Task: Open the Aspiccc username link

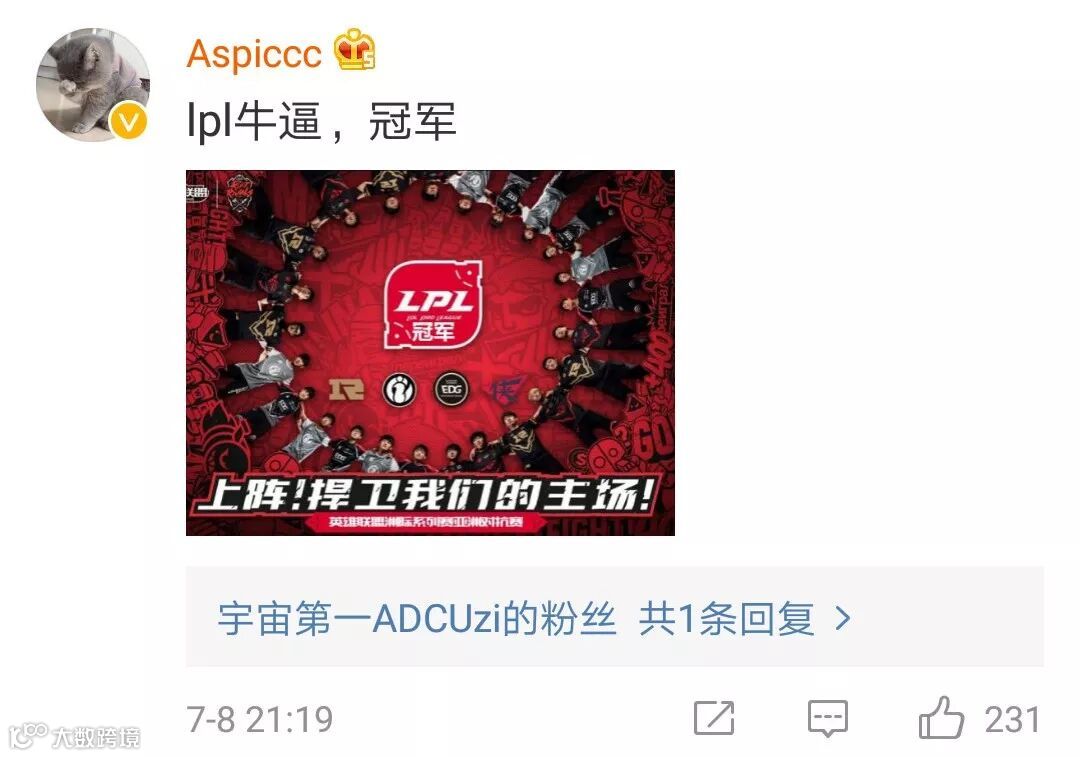Action: 254,53
